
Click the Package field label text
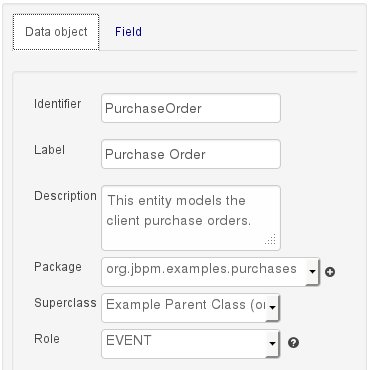click(x=58, y=267)
